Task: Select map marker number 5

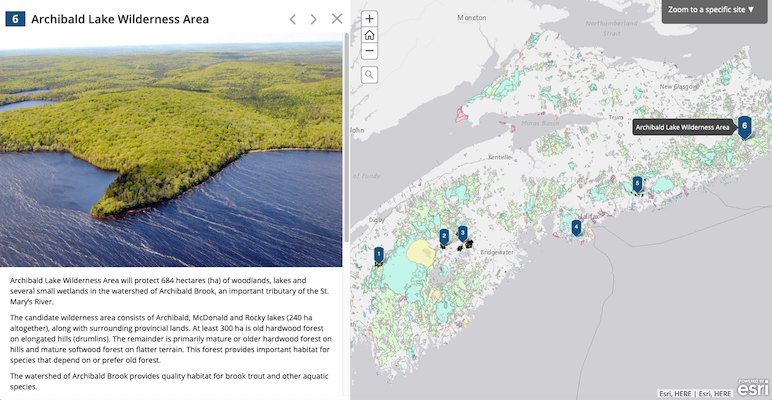Action: tap(637, 183)
